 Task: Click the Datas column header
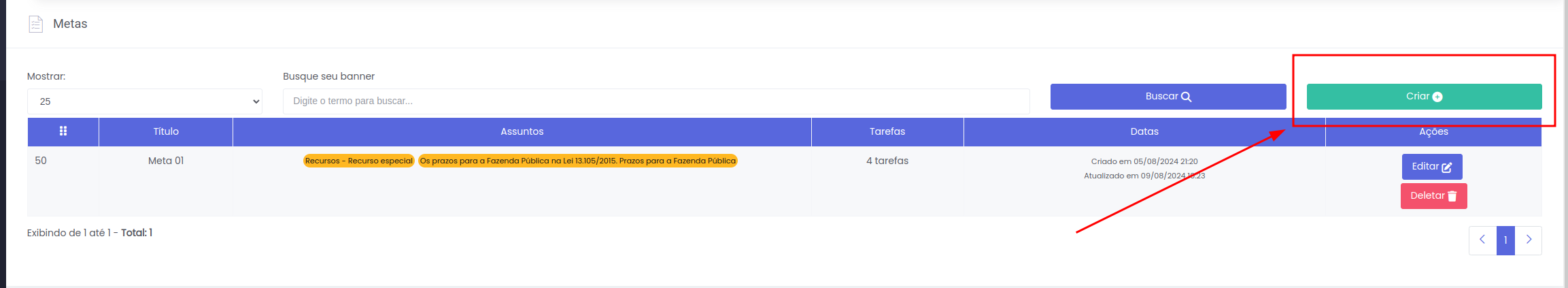coord(1144,131)
